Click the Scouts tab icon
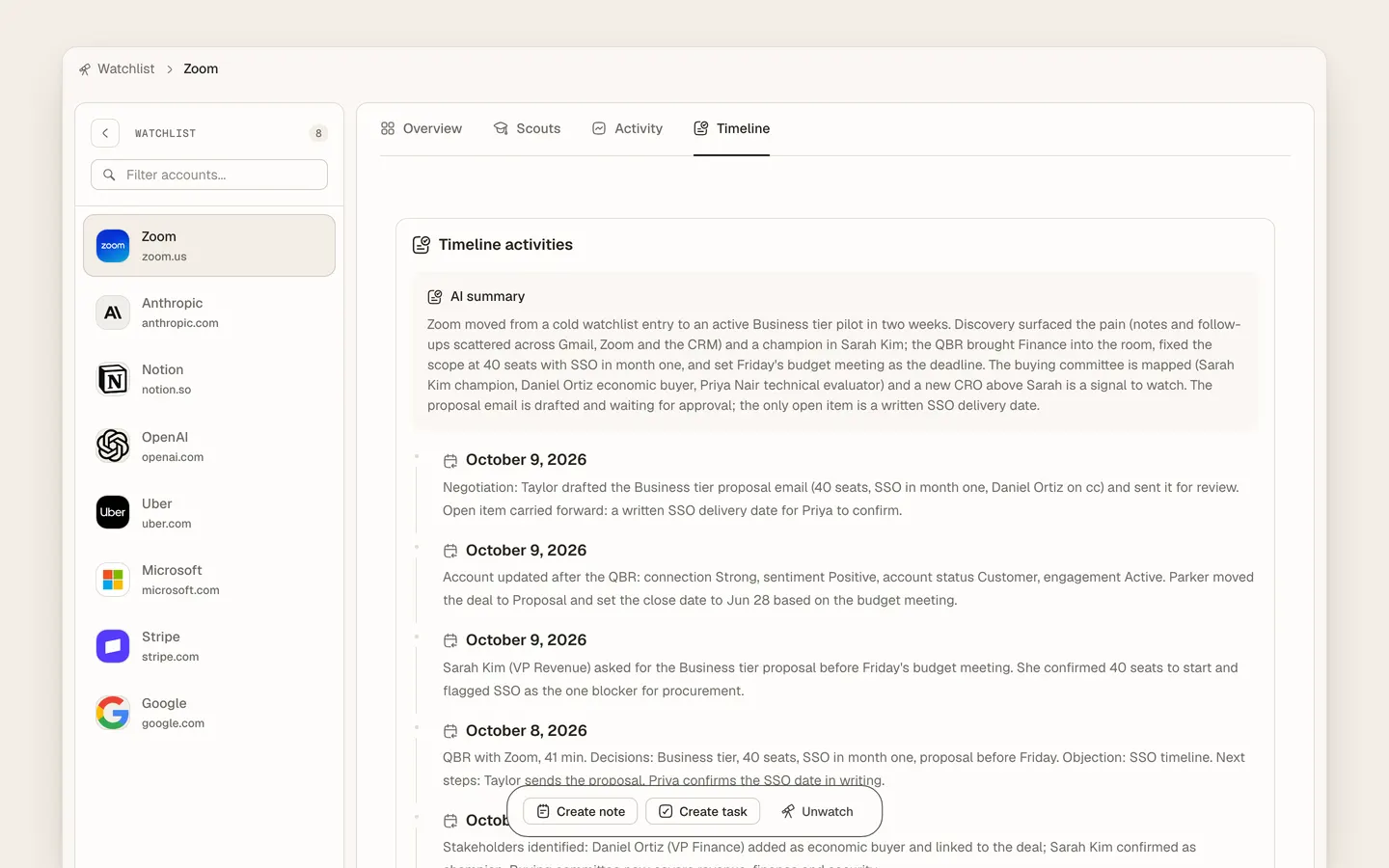1389x868 pixels. [x=501, y=128]
